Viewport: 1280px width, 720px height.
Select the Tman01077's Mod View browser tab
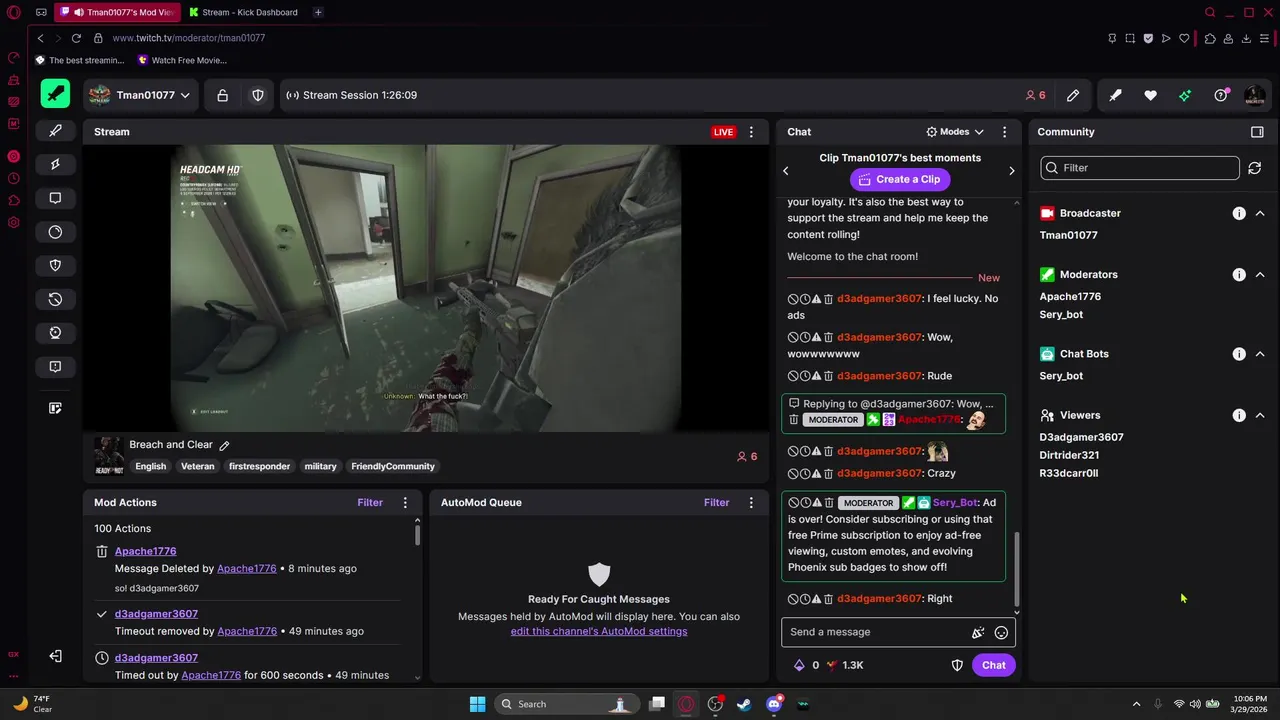click(118, 12)
